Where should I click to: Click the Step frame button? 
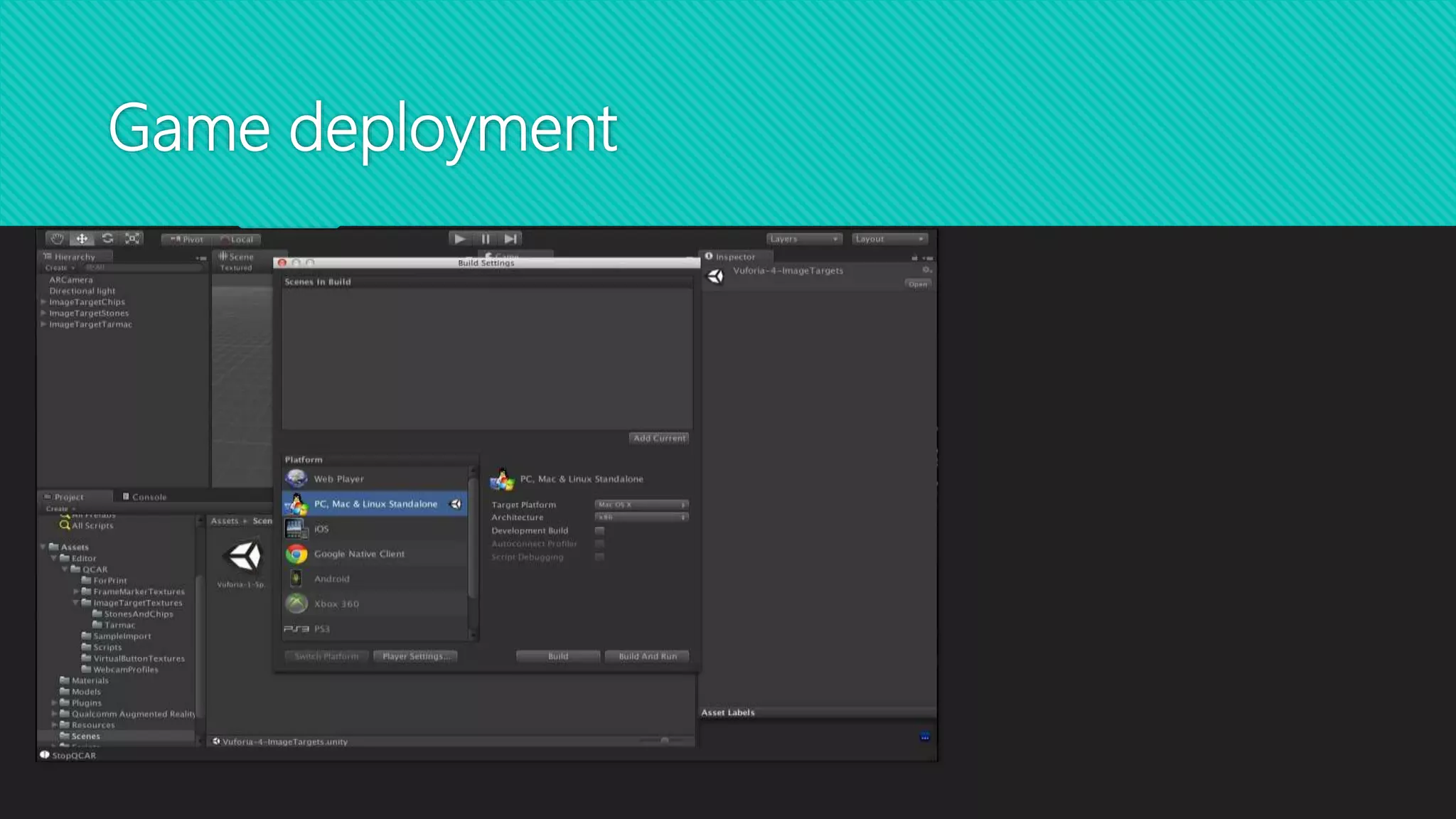[510, 239]
